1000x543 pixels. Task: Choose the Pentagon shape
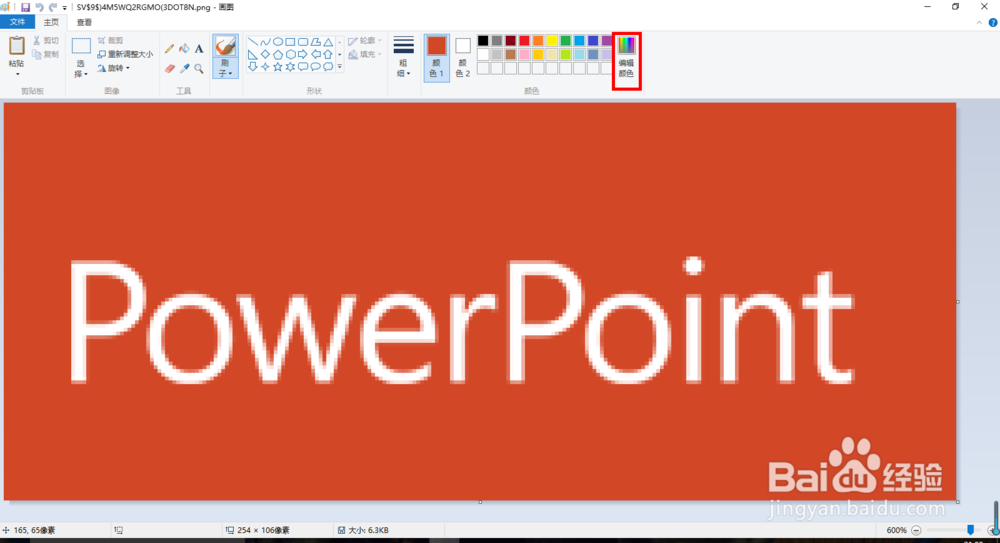(x=278, y=54)
